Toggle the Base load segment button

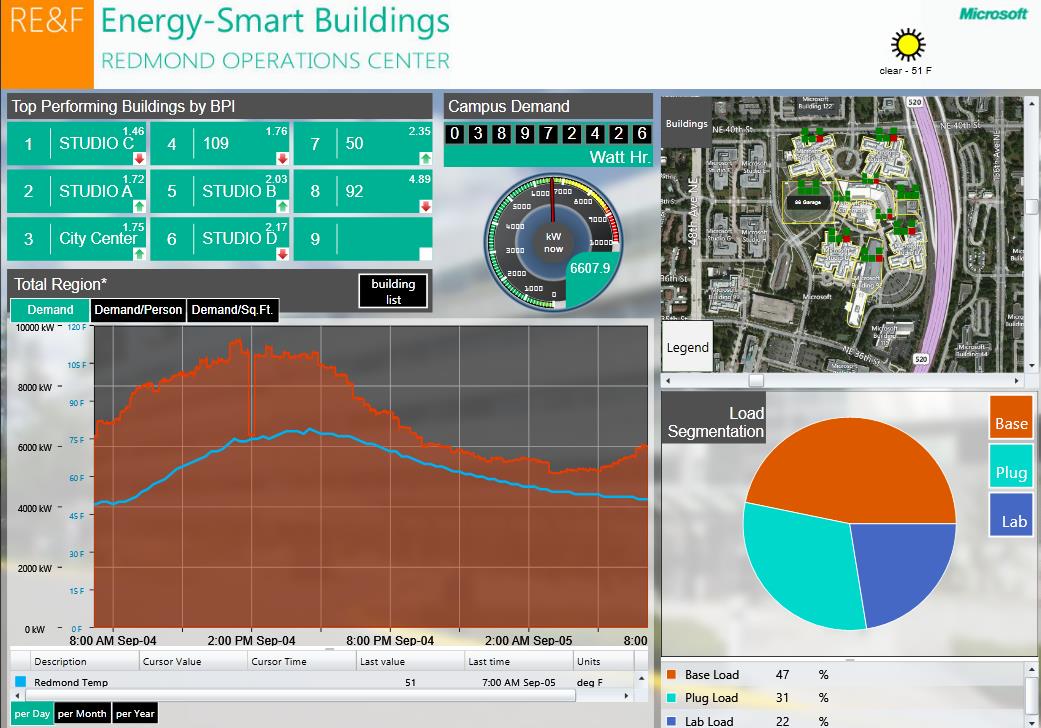tap(1011, 417)
